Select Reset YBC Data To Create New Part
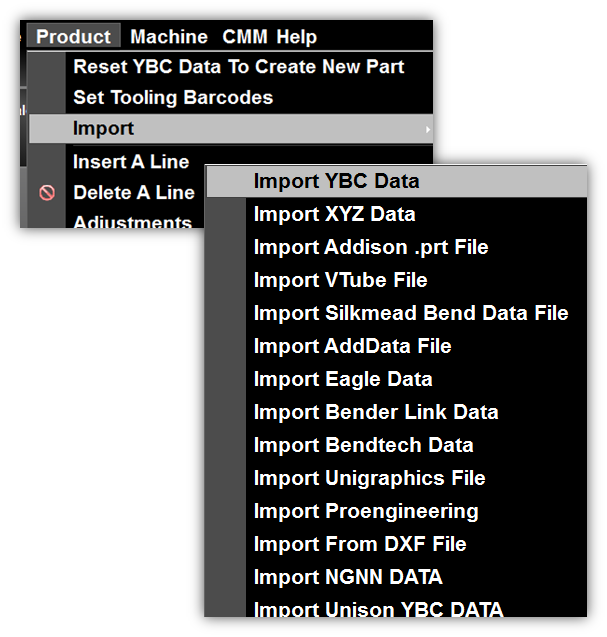607x637 pixels. point(238,67)
